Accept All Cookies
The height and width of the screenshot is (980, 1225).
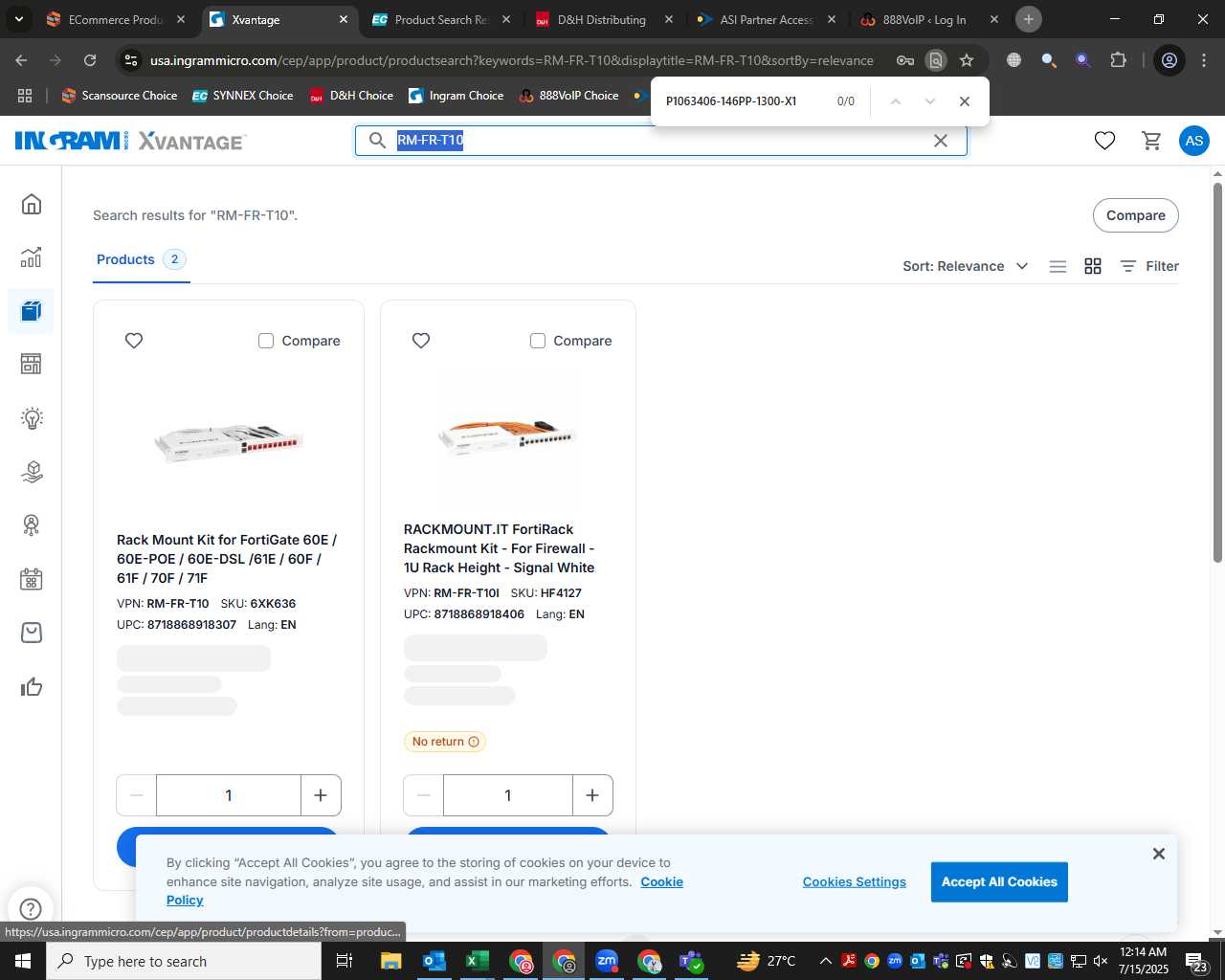[x=999, y=882]
